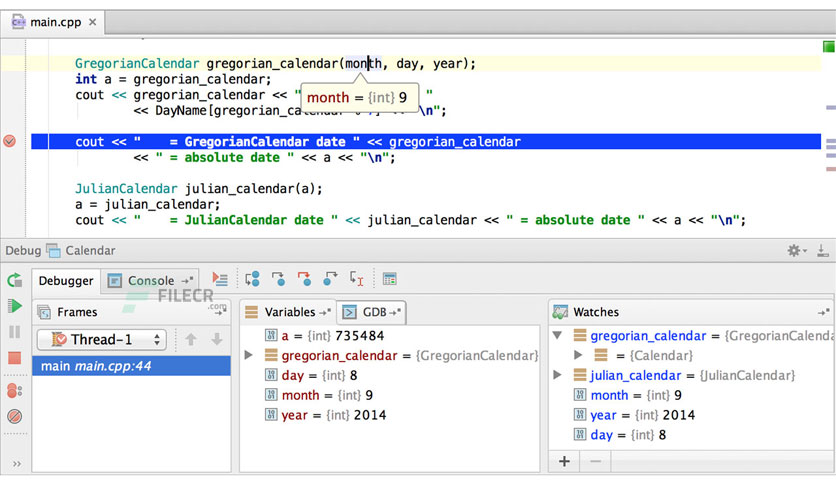Toggle Mute Breakpoints icon
836x484 pixels.
pos(15,416)
